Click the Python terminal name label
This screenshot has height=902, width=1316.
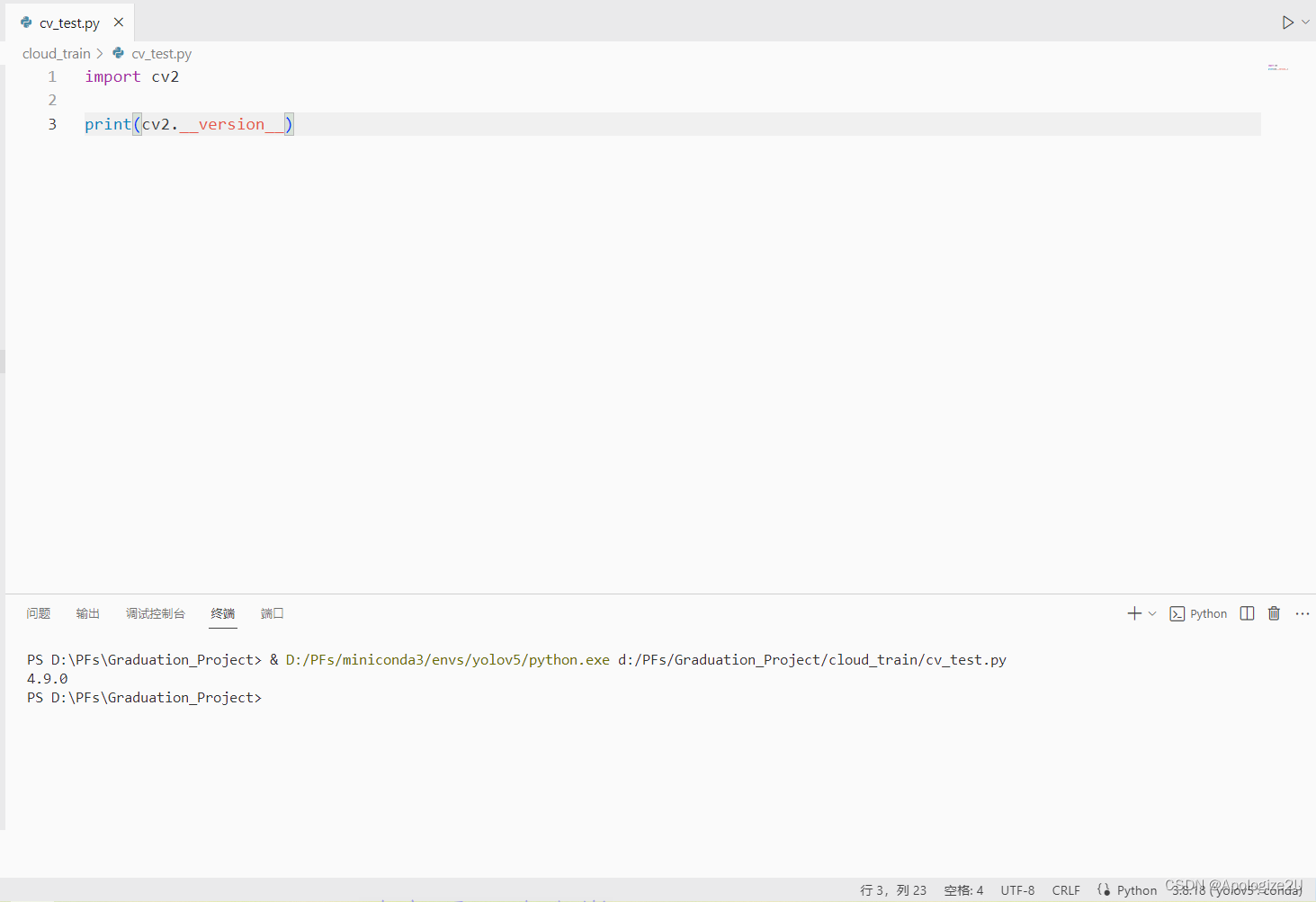[x=1208, y=613]
